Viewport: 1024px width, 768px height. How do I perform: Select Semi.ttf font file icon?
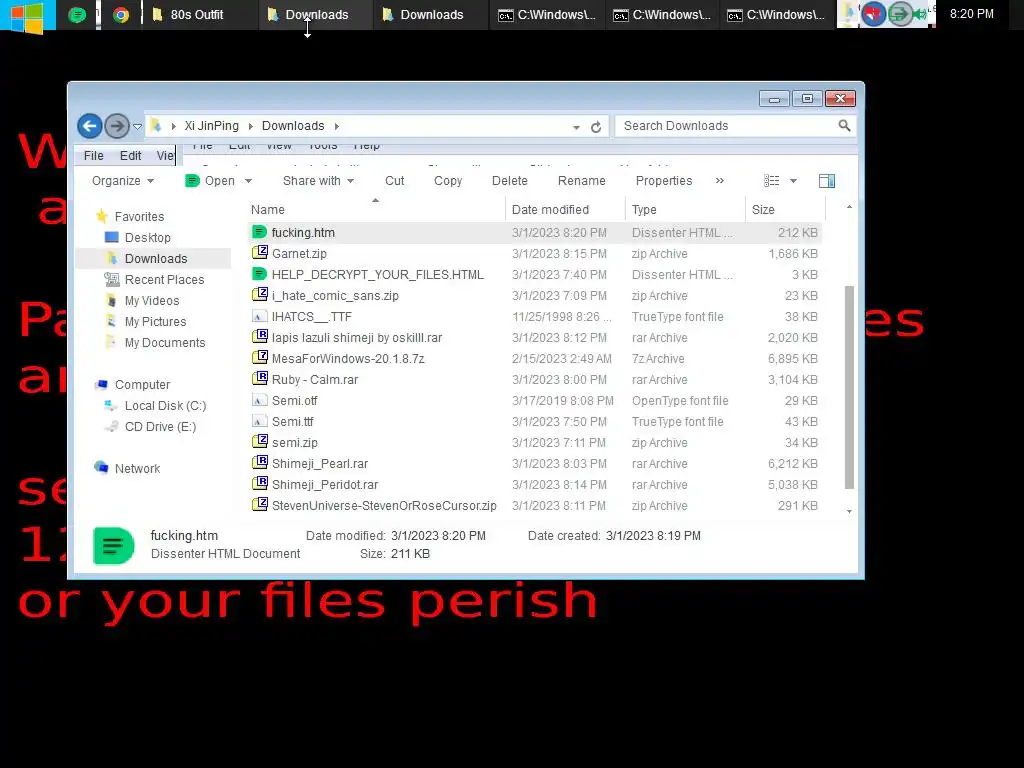coord(260,421)
